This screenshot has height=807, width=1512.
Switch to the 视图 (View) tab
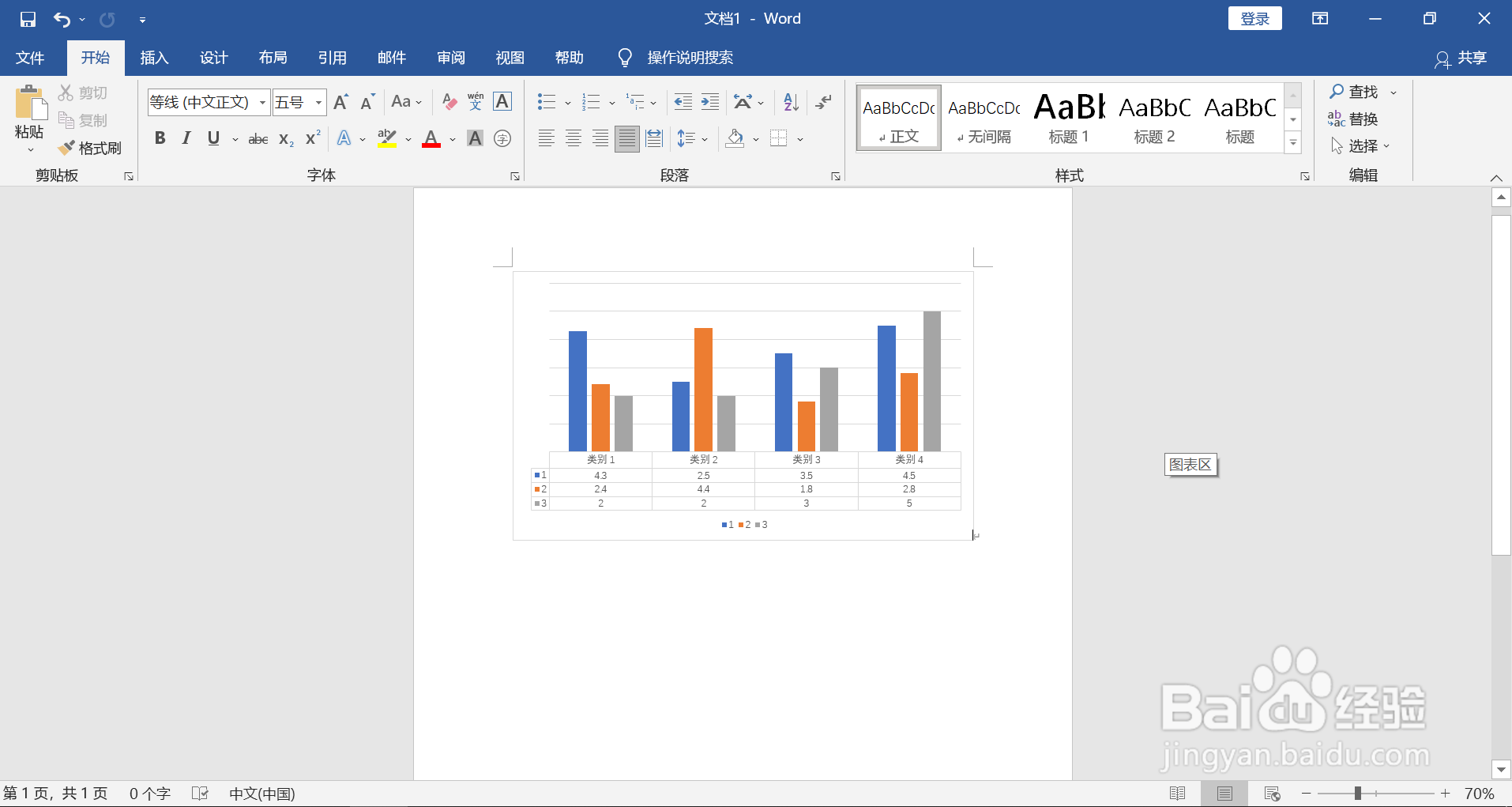click(x=510, y=58)
